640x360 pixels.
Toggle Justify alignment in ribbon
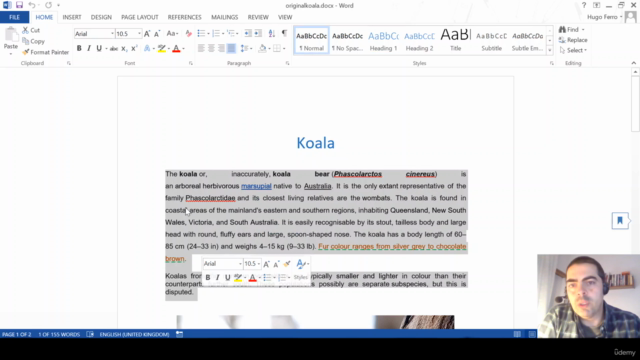click(x=231, y=49)
